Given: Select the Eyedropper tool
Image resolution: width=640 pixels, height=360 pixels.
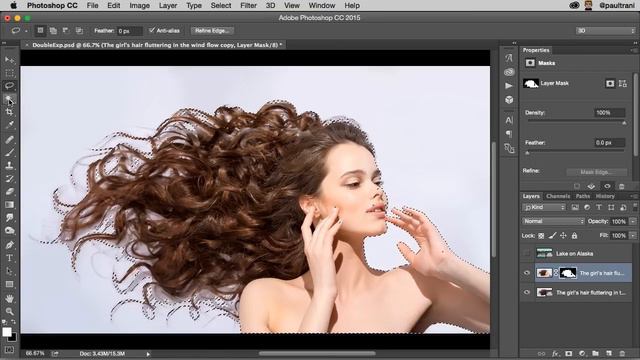Looking at the screenshot, I should 9,125.
